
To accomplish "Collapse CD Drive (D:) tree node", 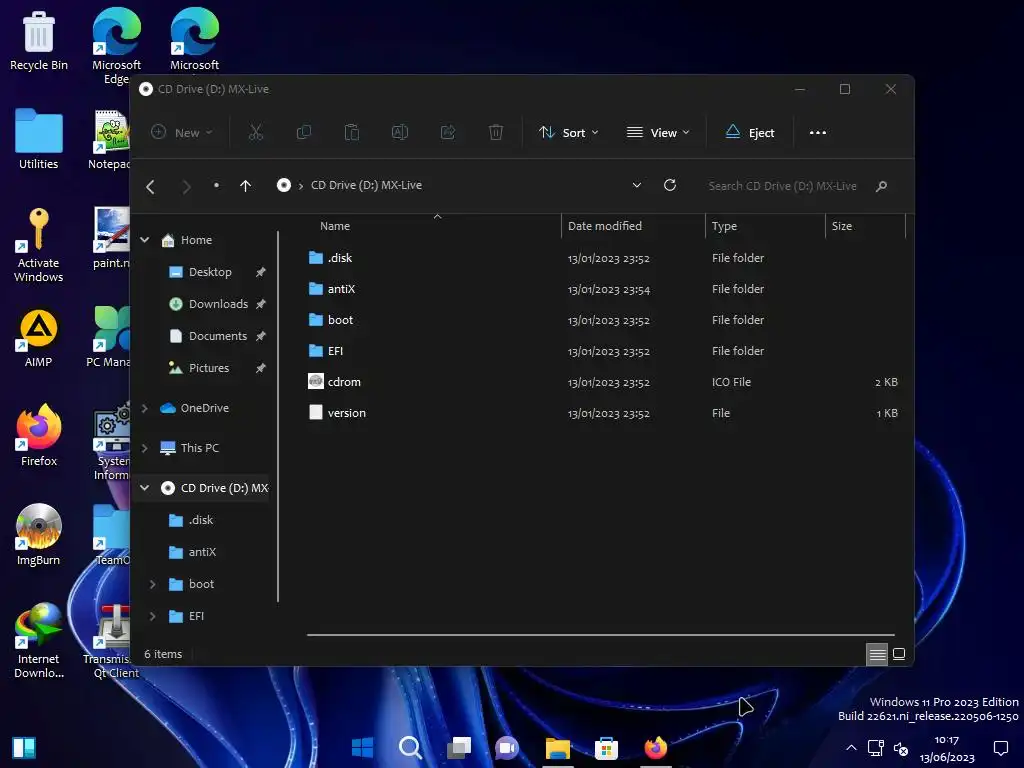I will point(145,488).
